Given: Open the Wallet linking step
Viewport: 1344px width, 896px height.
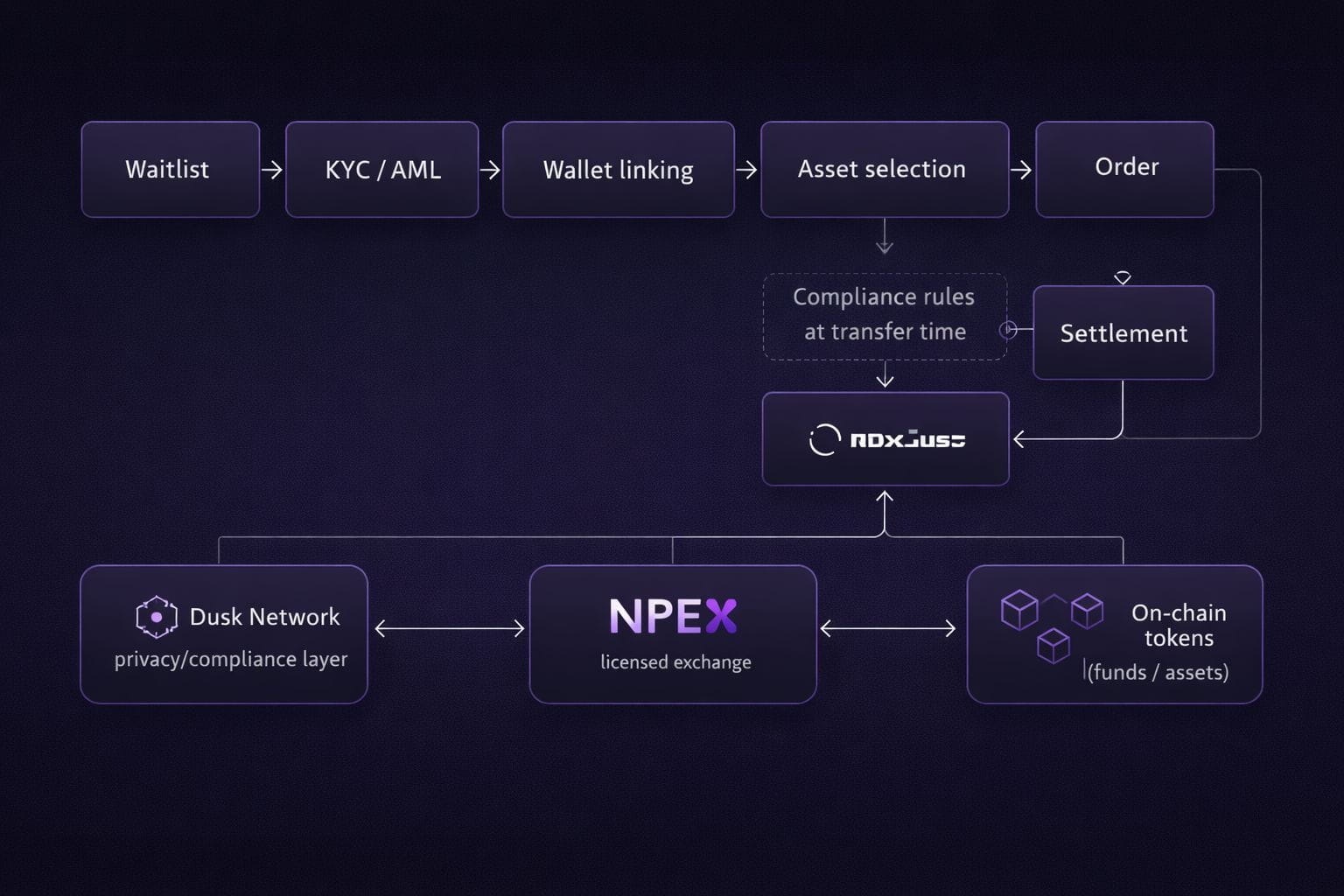Looking at the screenshot, I should pos(618,169).
